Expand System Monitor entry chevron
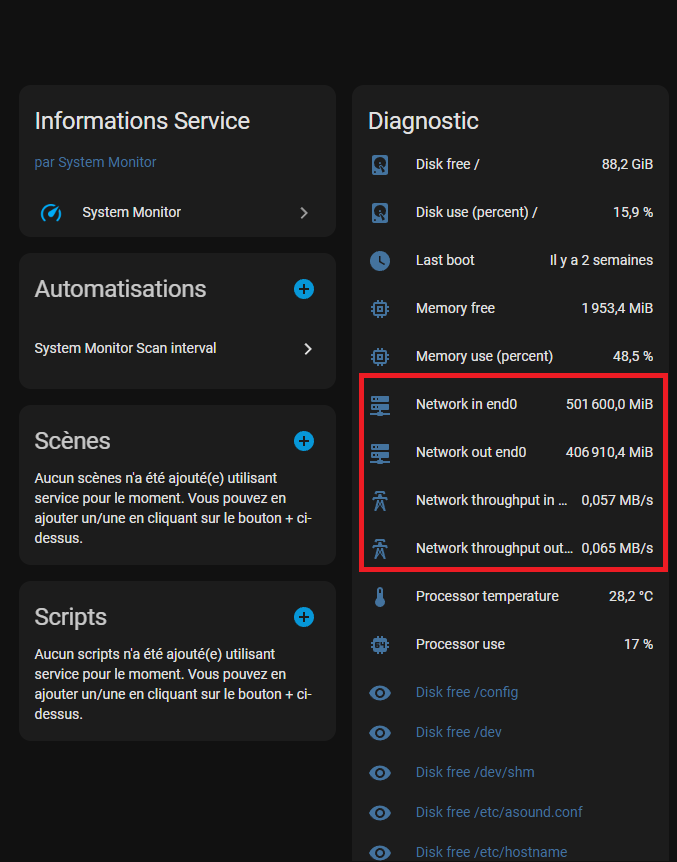 (x=304, y=213)
